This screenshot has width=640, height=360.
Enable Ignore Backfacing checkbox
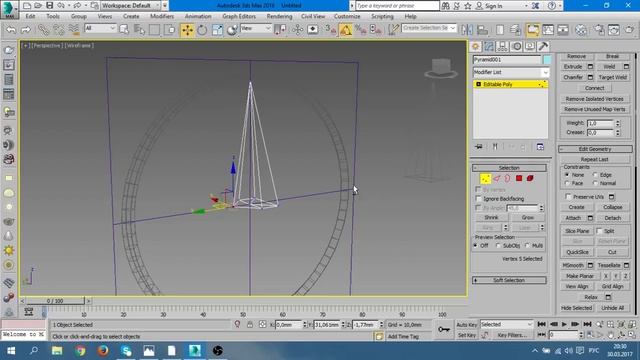click(x=478, y=199)
